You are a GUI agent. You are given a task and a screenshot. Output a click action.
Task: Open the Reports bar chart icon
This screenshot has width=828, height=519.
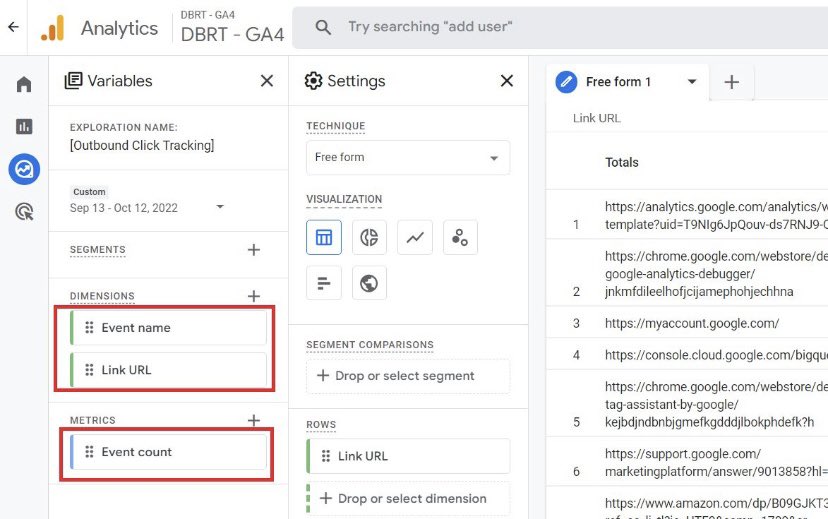[24, 127]
